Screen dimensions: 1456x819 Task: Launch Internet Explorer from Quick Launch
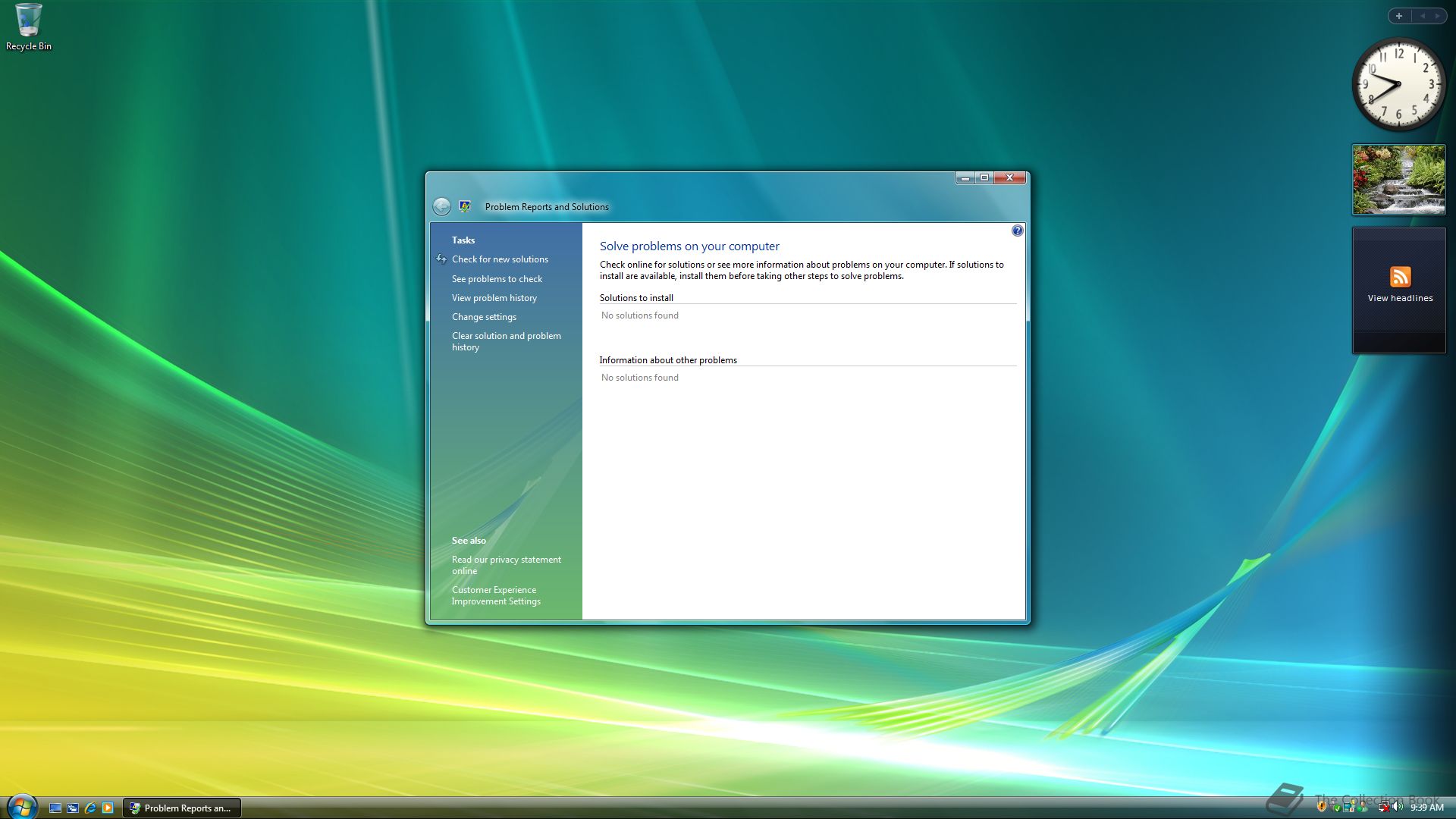90,808
